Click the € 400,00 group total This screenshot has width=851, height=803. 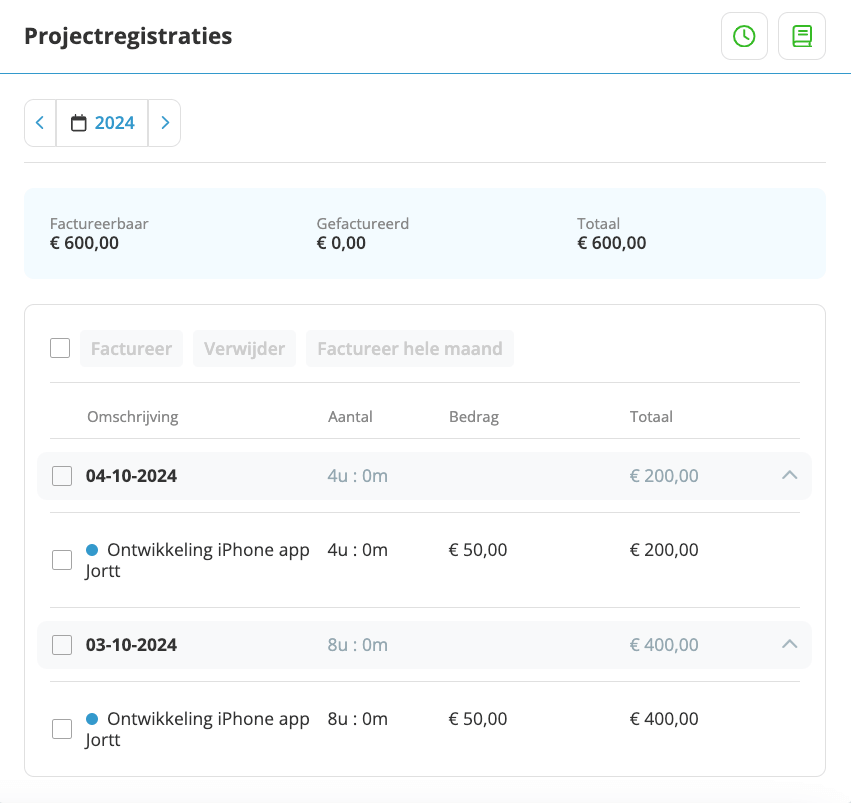click(x=664, y=645)
